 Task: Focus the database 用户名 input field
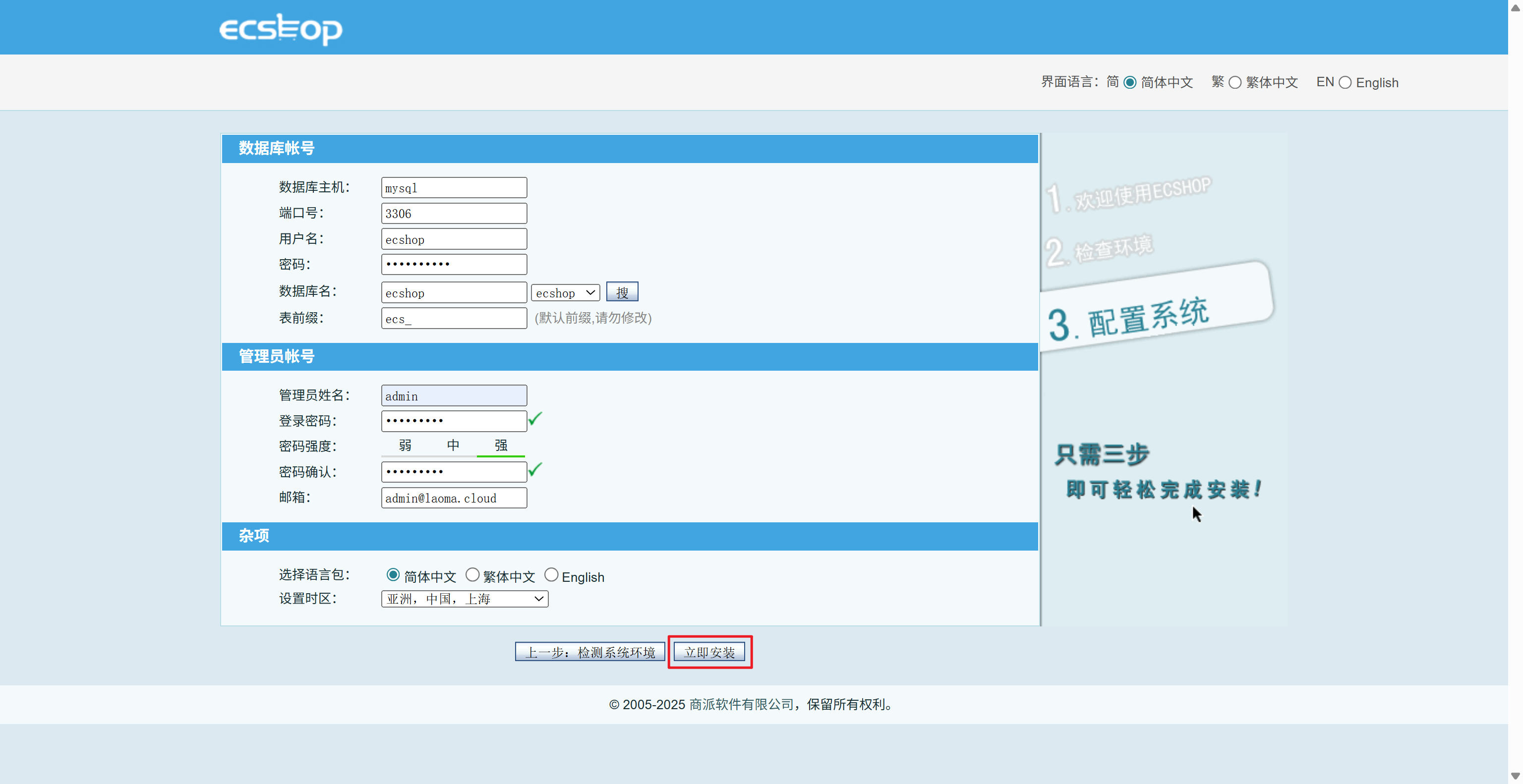tap(454, 239)
